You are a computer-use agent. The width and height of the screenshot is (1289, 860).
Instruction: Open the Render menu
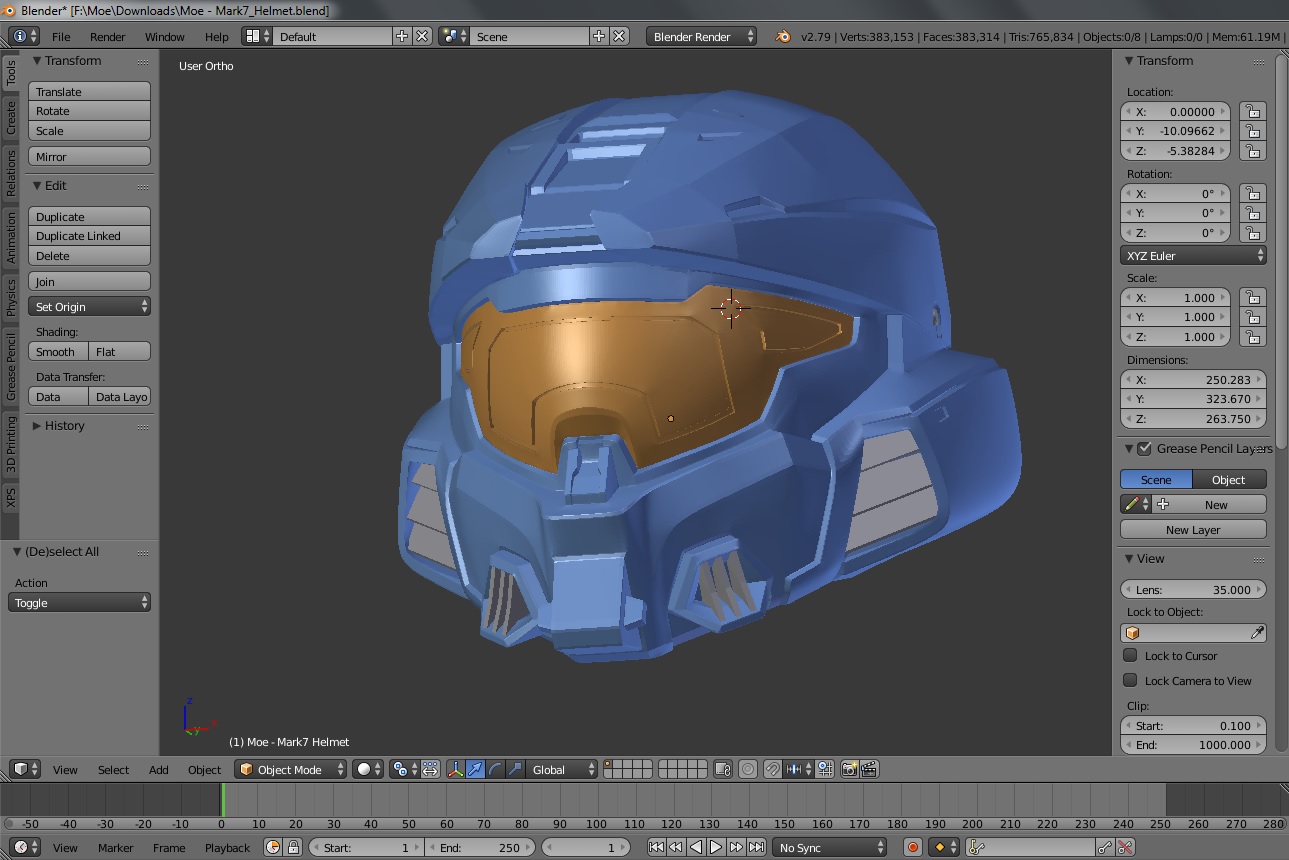coord(107,37)
